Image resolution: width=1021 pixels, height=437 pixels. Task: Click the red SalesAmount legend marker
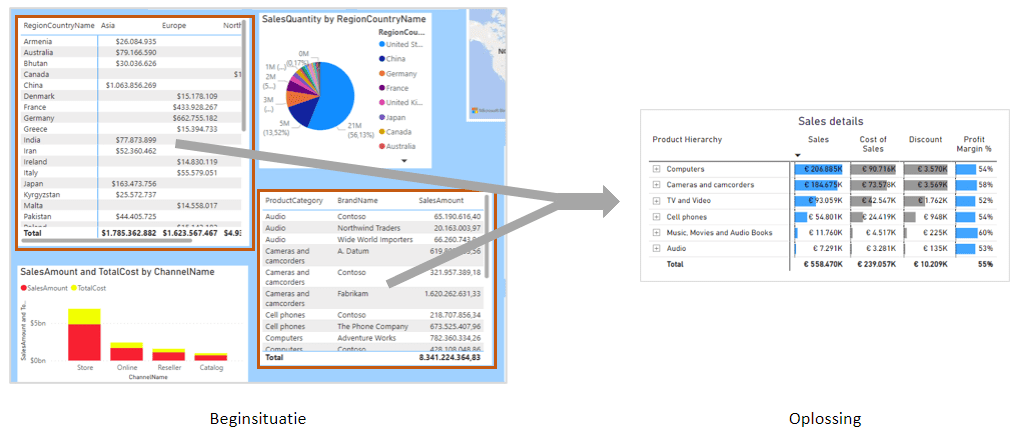[x=24, y=287]
